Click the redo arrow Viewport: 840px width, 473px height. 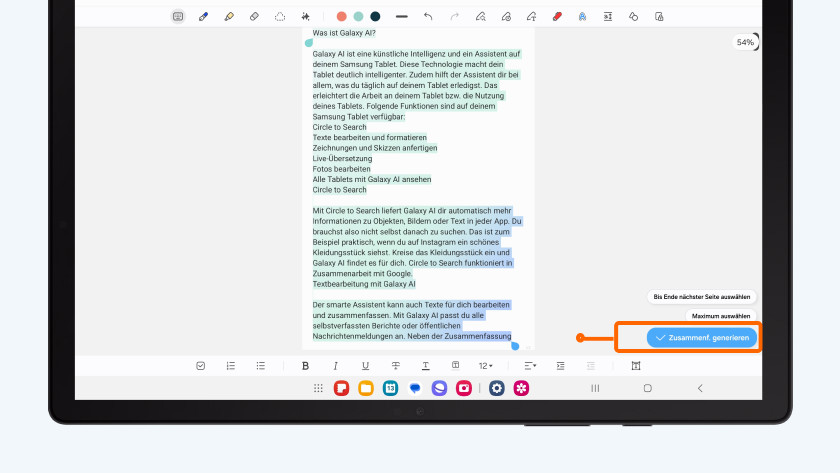pyautogui.click(x=455, y=17)
